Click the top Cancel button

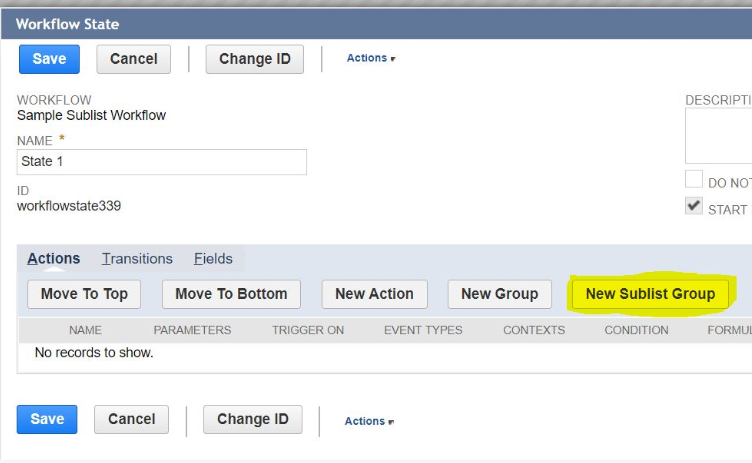coord(133,59)
